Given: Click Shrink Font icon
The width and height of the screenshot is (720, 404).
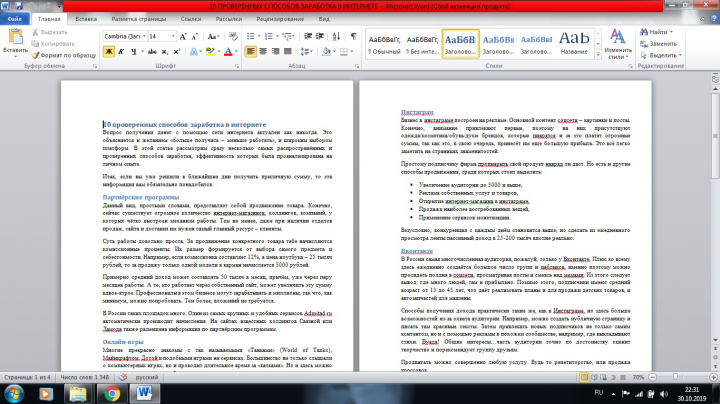Looking at the screenshot, I should tap(194, 36).
